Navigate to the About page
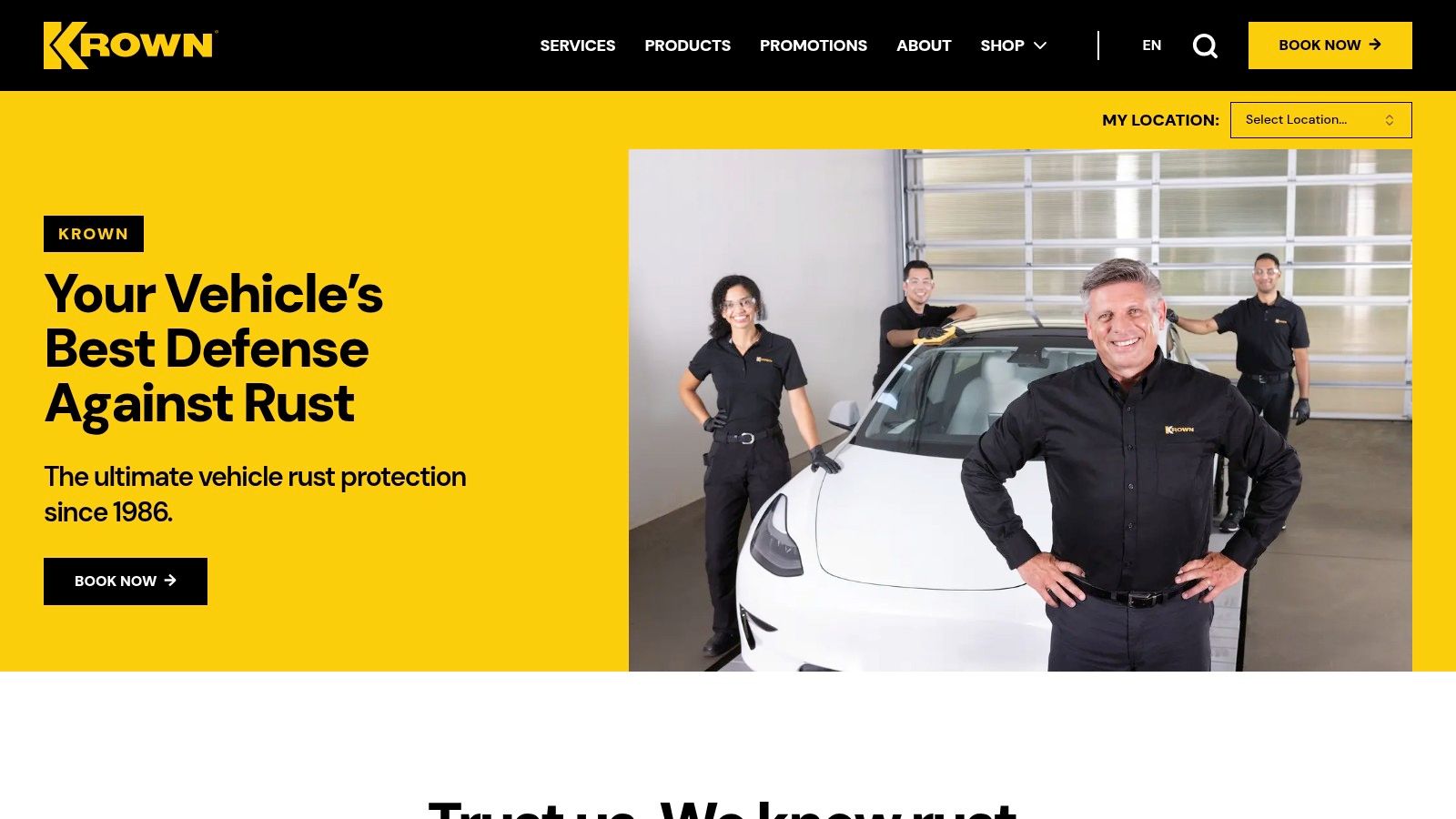 [x=924, y=45]
